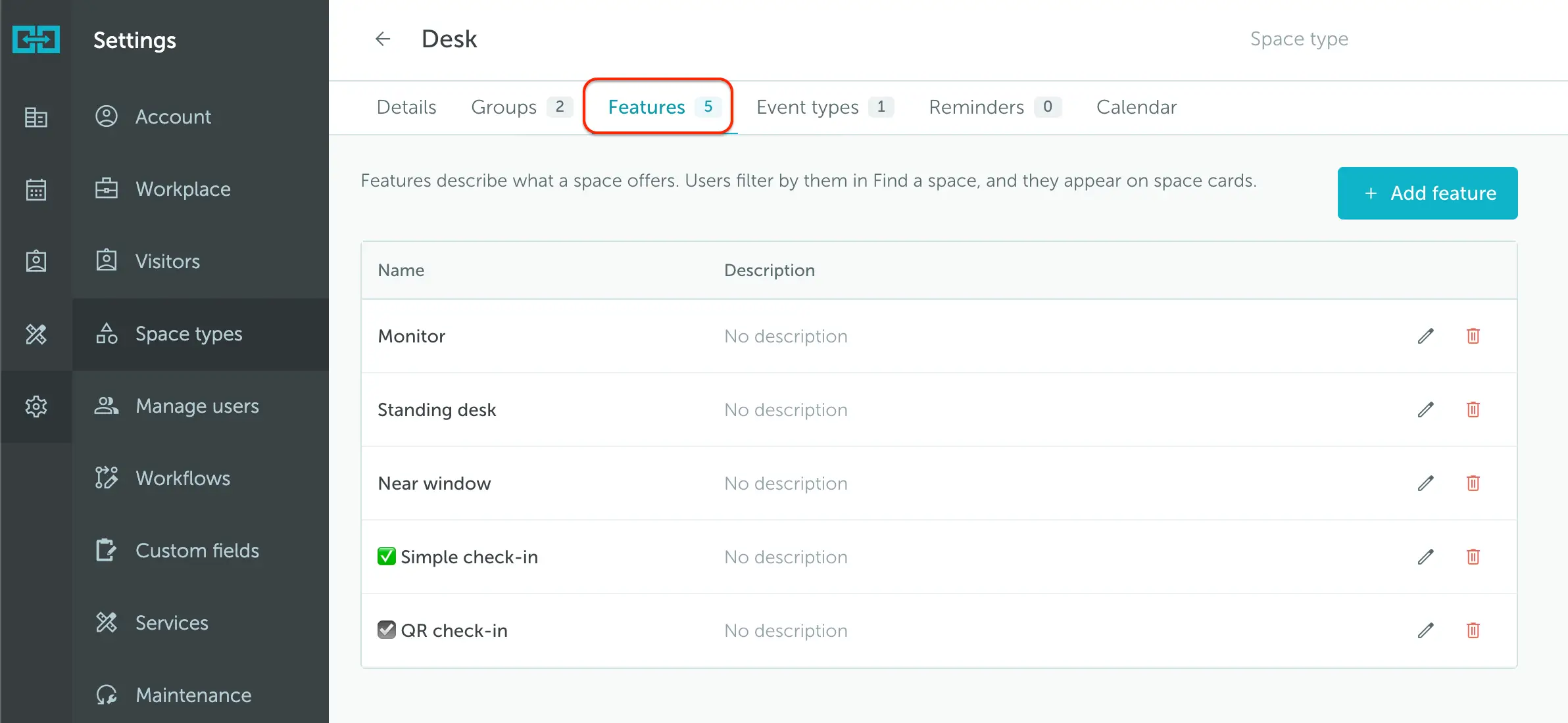The height and width of the screenshot is (723, 1568).
Task: Open Workflows in the sidebar
Action: tap(201, 478)
